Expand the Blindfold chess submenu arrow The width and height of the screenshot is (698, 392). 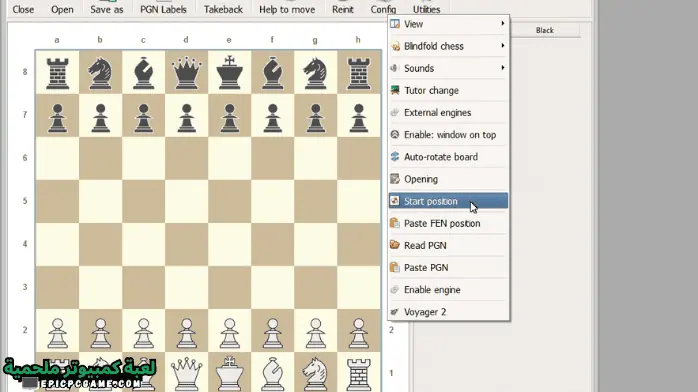coord(503,45)
